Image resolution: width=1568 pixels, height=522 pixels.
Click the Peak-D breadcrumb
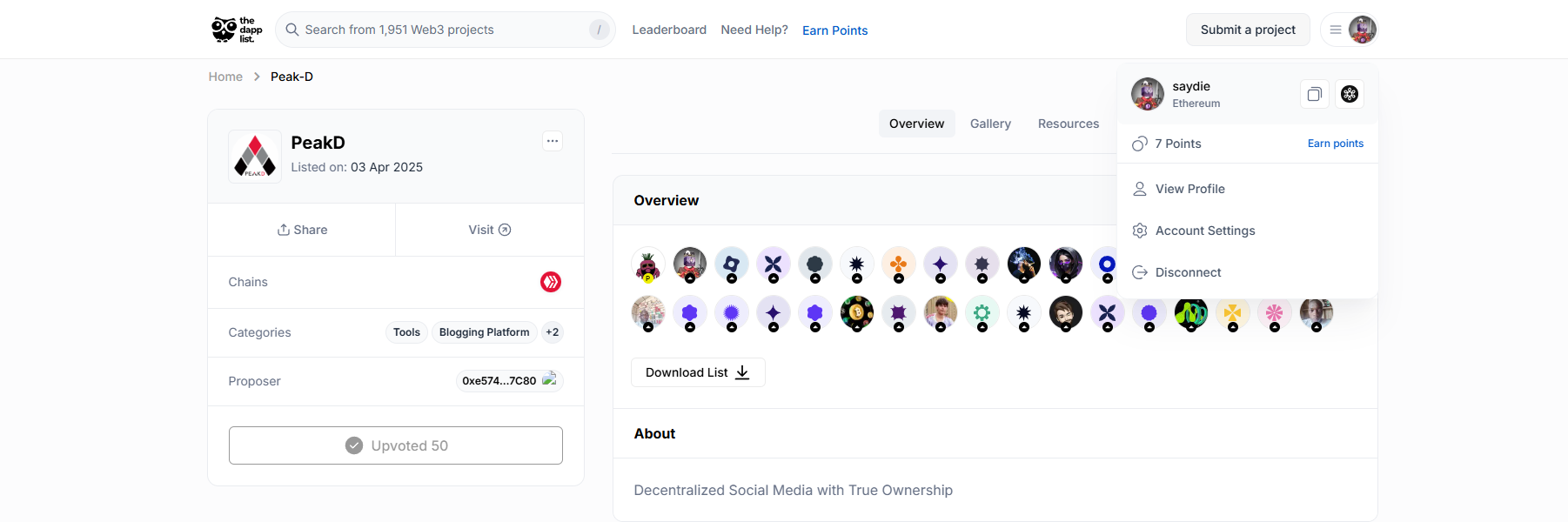click(x=291, y=77)
